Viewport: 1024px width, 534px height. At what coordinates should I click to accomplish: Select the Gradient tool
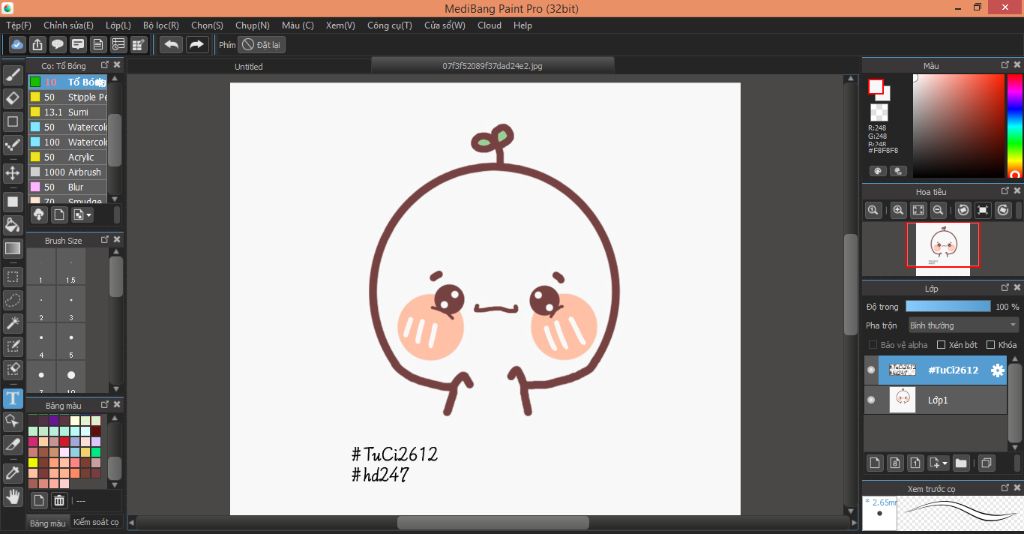[12, 248]
